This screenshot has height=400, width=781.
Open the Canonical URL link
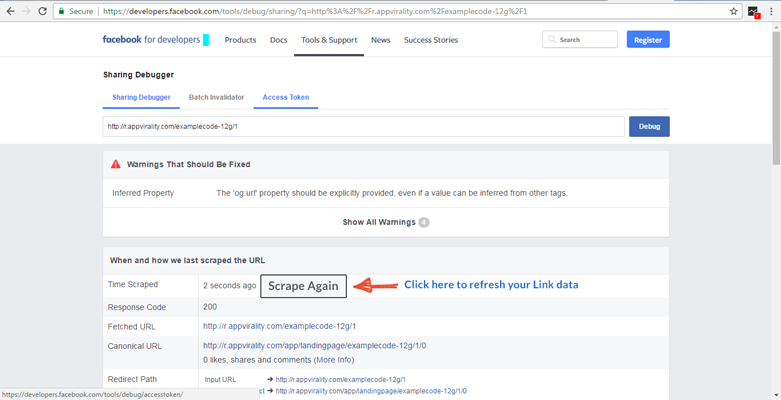[314, 346]
